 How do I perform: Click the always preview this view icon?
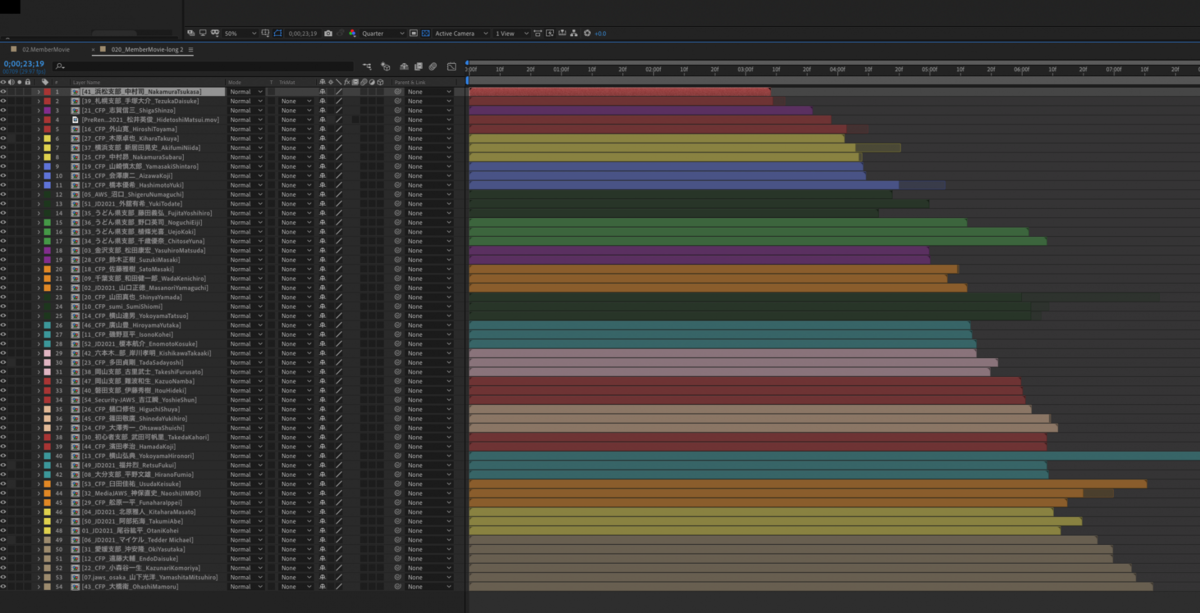pos(191,33)
